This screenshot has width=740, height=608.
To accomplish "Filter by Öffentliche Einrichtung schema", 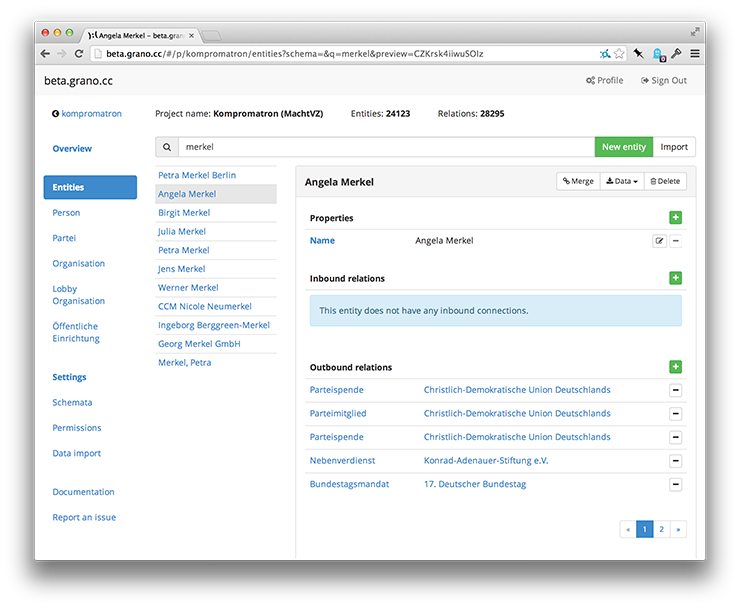I will point(76,332).
